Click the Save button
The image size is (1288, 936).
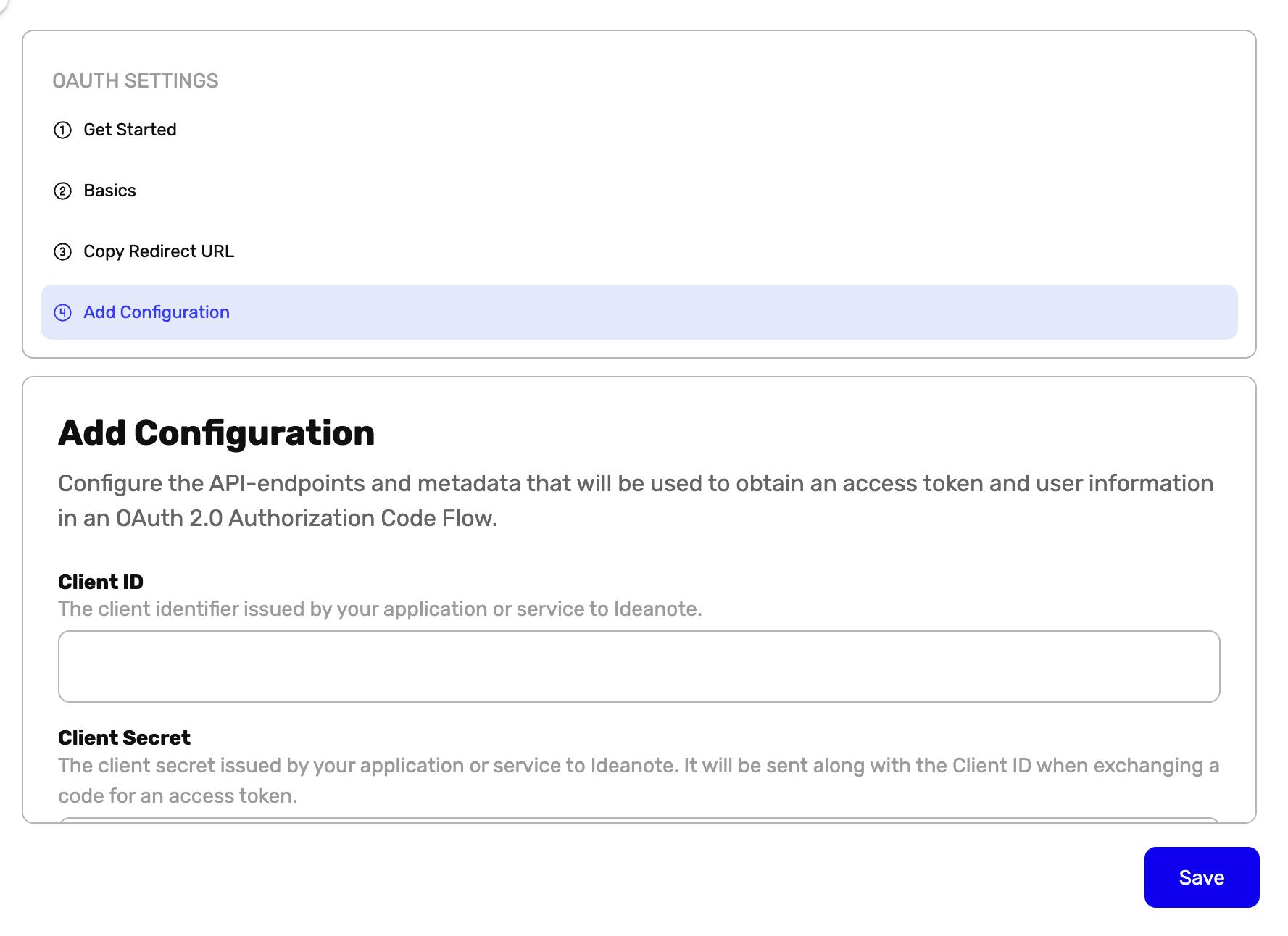coord(1201,877)
